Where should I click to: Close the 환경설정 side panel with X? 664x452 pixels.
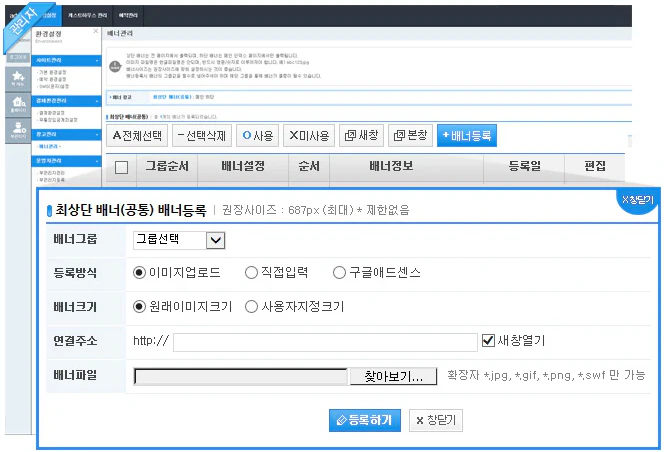(96, 31)
